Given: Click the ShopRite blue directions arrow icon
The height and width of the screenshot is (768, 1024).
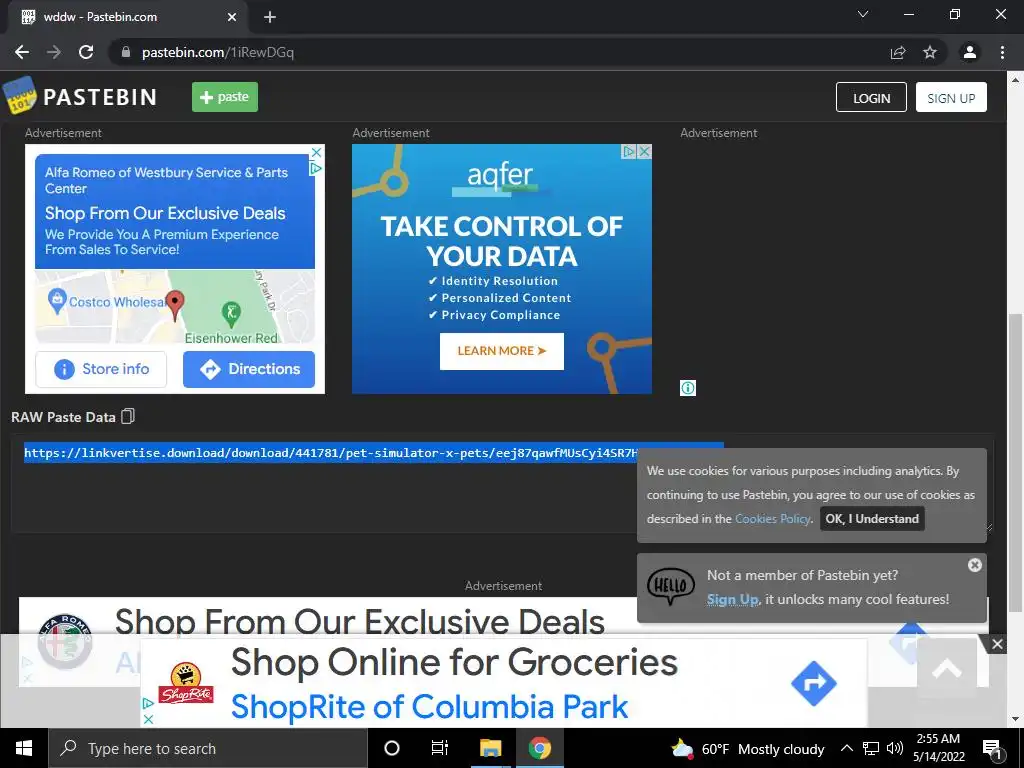Looking at the screenshot, I should pos(813,683).
